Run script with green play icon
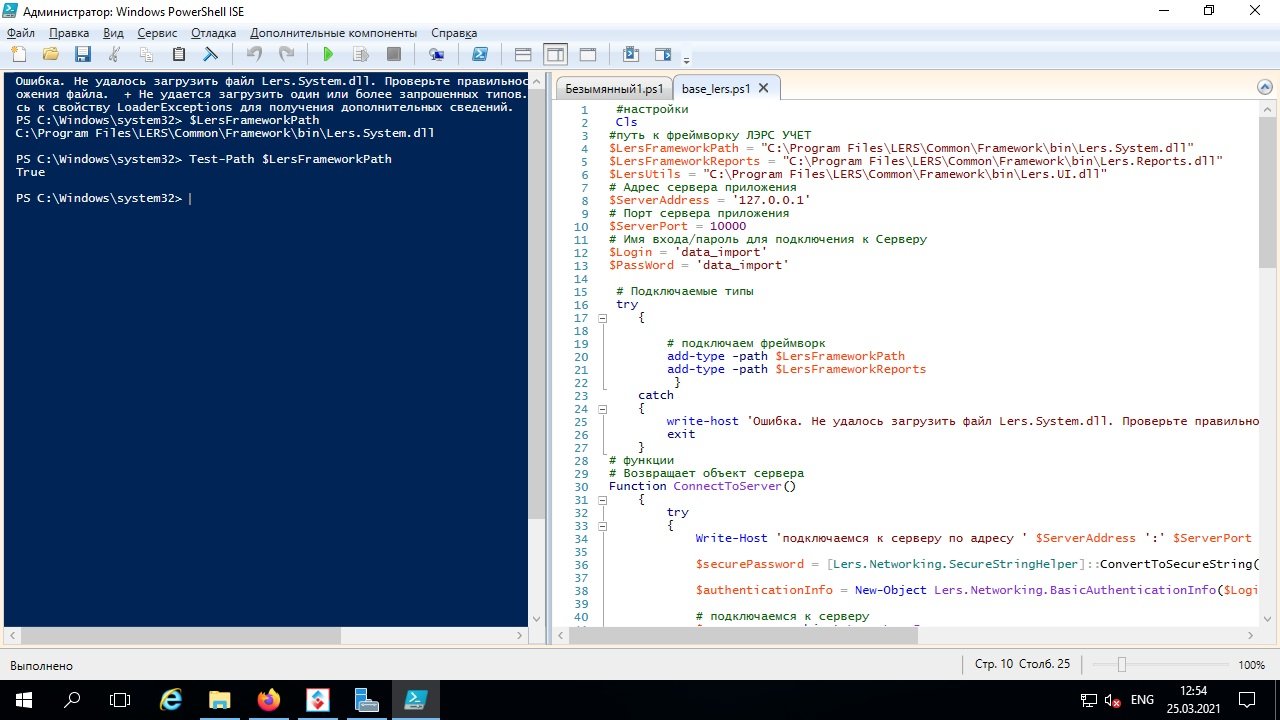1280x720 pixels. [x=328, y=54]
